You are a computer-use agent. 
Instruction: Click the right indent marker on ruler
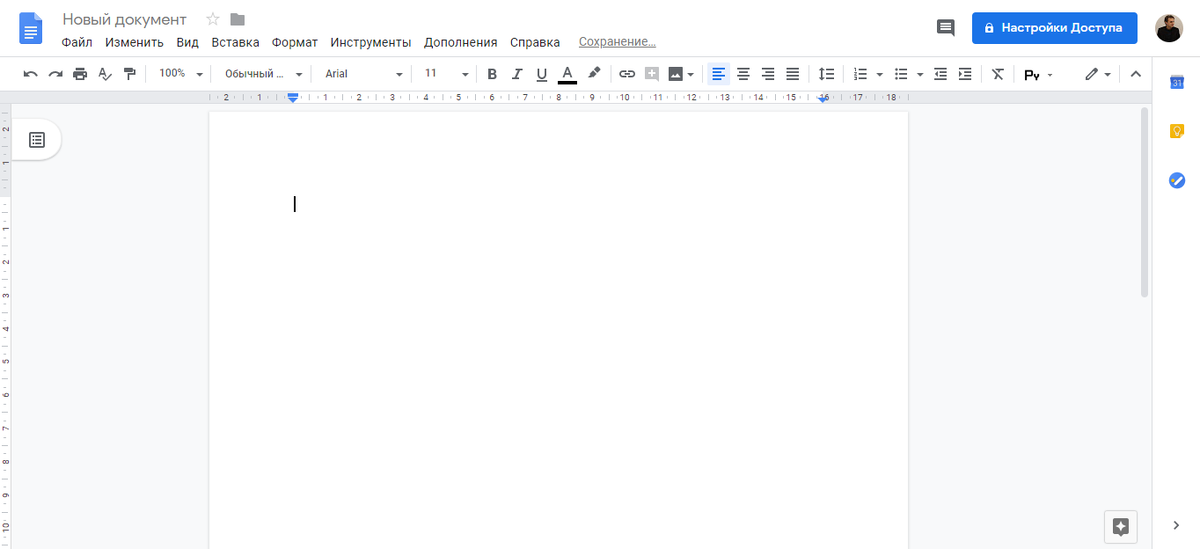click(823, 98)
